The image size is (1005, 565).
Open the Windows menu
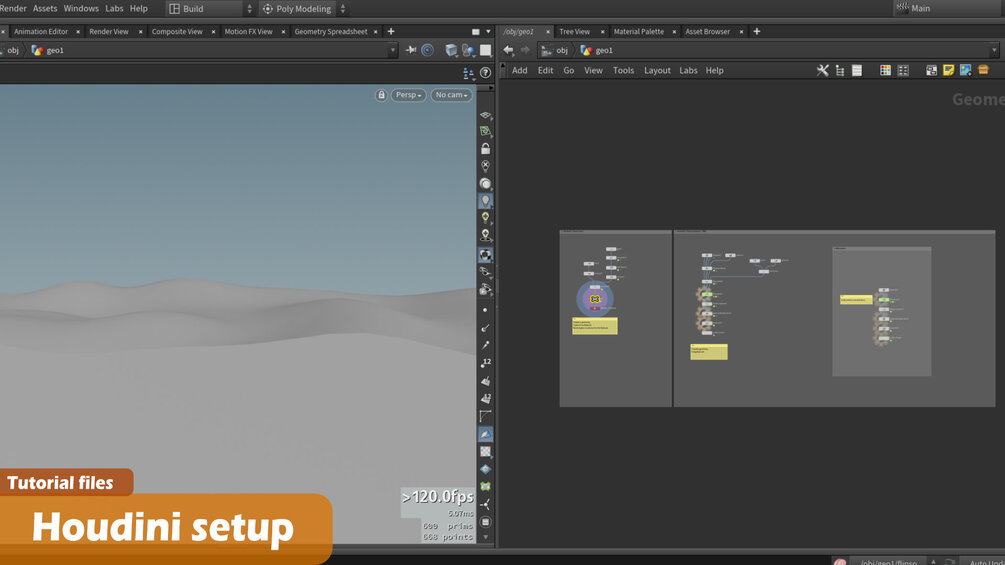pos(81,8)
